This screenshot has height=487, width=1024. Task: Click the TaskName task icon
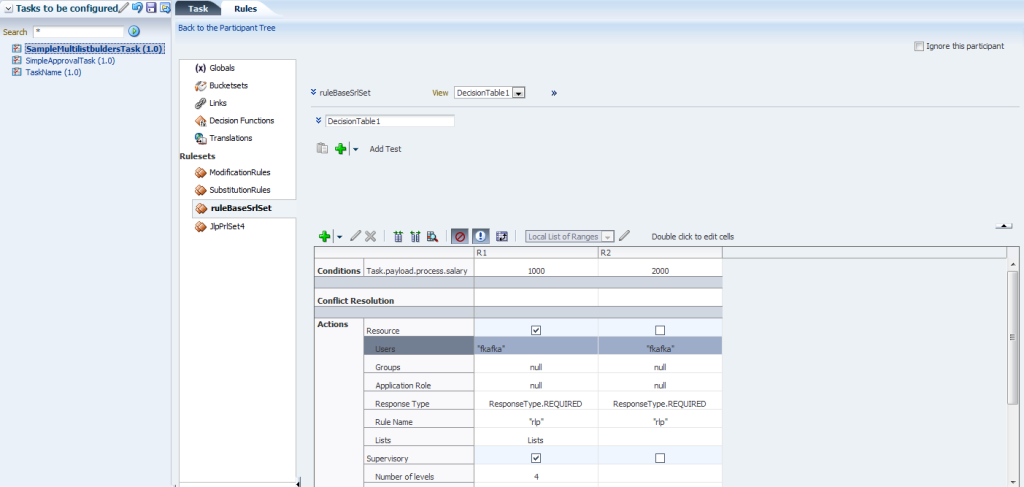point(17,72)
